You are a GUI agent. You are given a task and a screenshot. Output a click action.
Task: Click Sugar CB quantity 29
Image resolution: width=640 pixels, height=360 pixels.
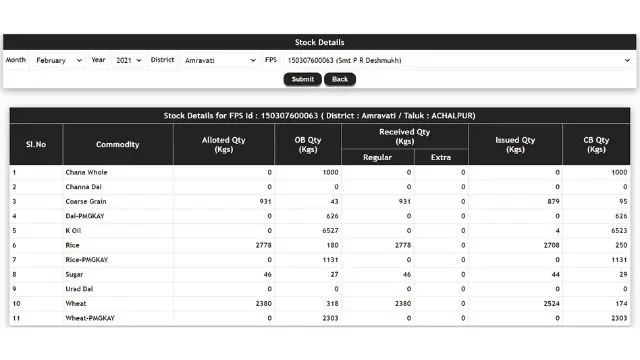tap(623, 274)
